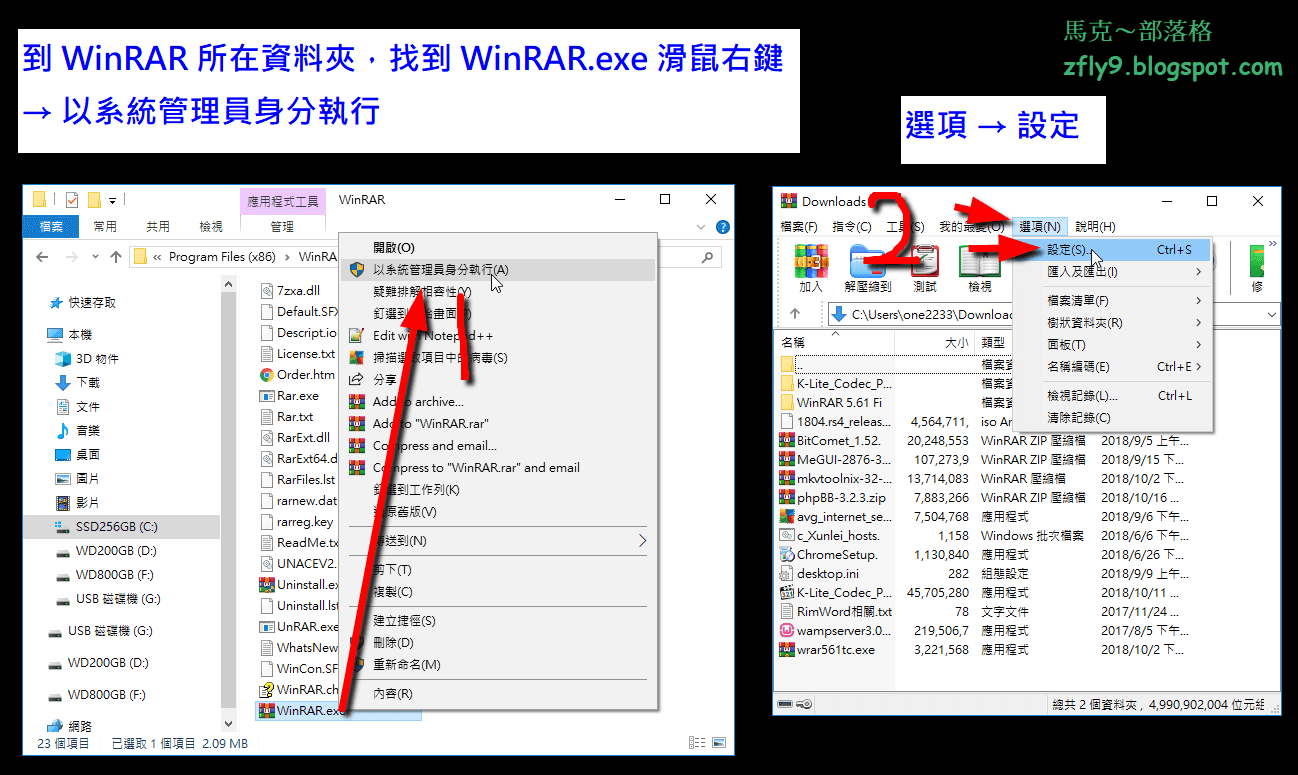The height and width of the screenshot is (775, 1298).
Task: Open the 指令(C) menu in WinRAR
Action: [852, 227]
